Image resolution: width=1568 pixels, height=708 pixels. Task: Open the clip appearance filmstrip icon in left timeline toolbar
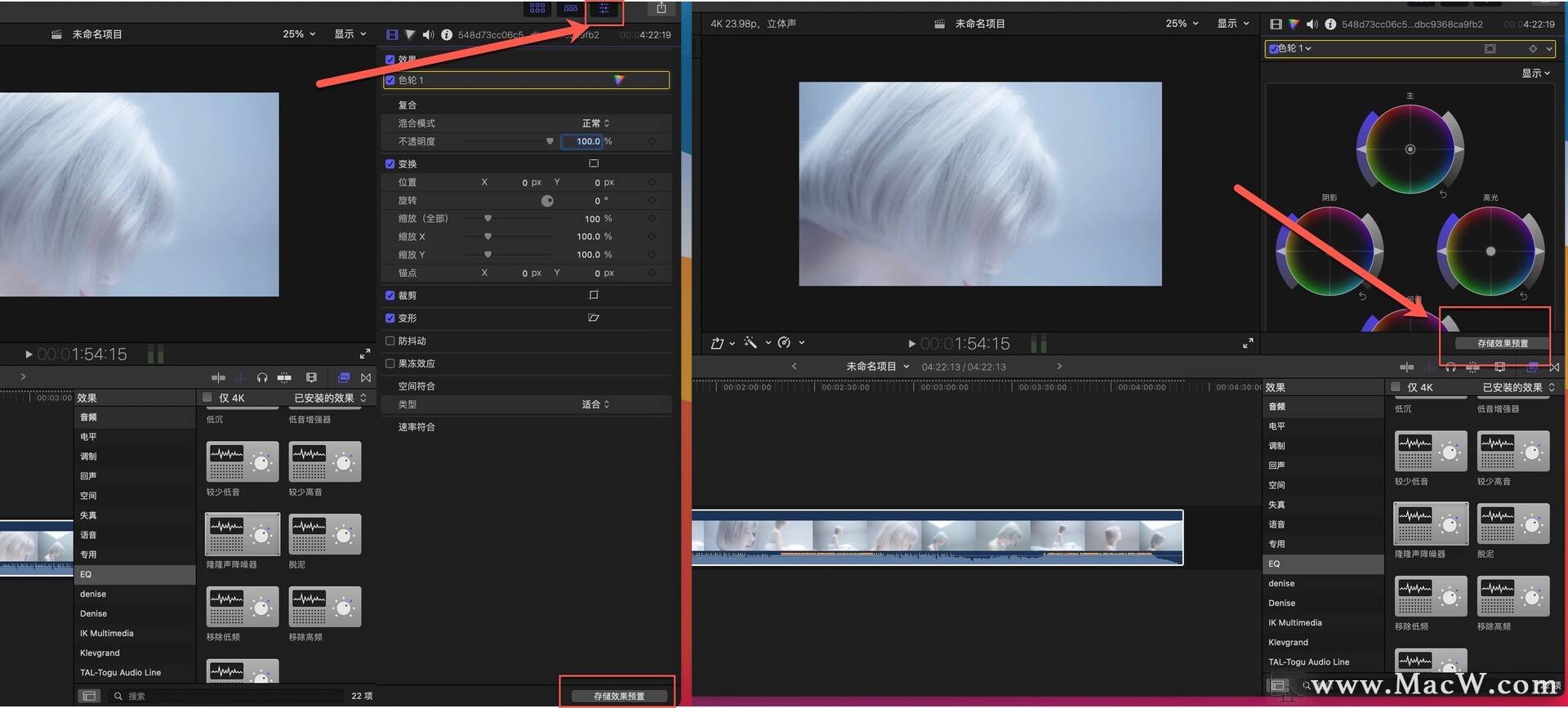[311, 377]
